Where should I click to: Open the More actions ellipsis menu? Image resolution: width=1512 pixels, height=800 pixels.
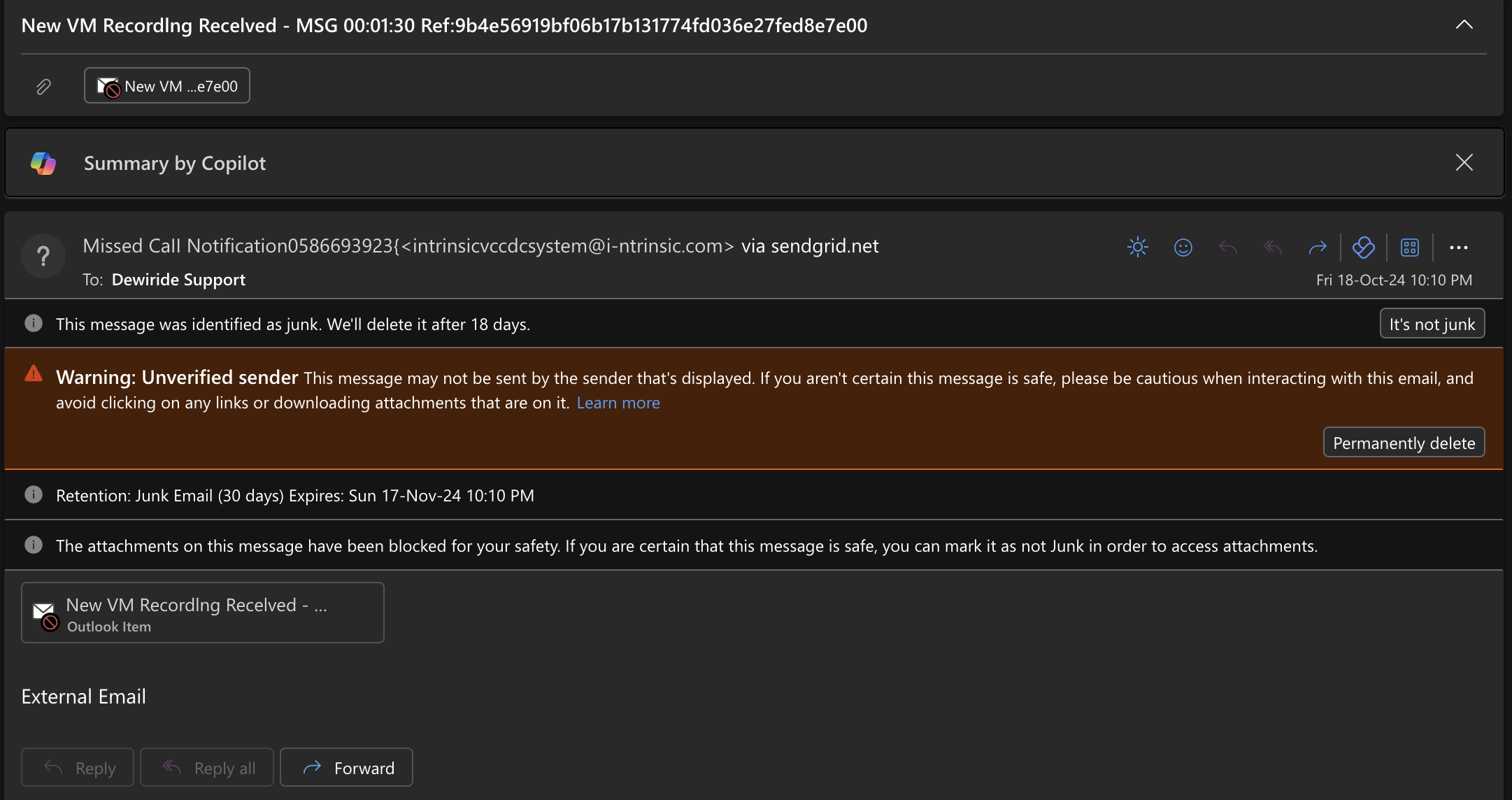[x=1459, y=247]
